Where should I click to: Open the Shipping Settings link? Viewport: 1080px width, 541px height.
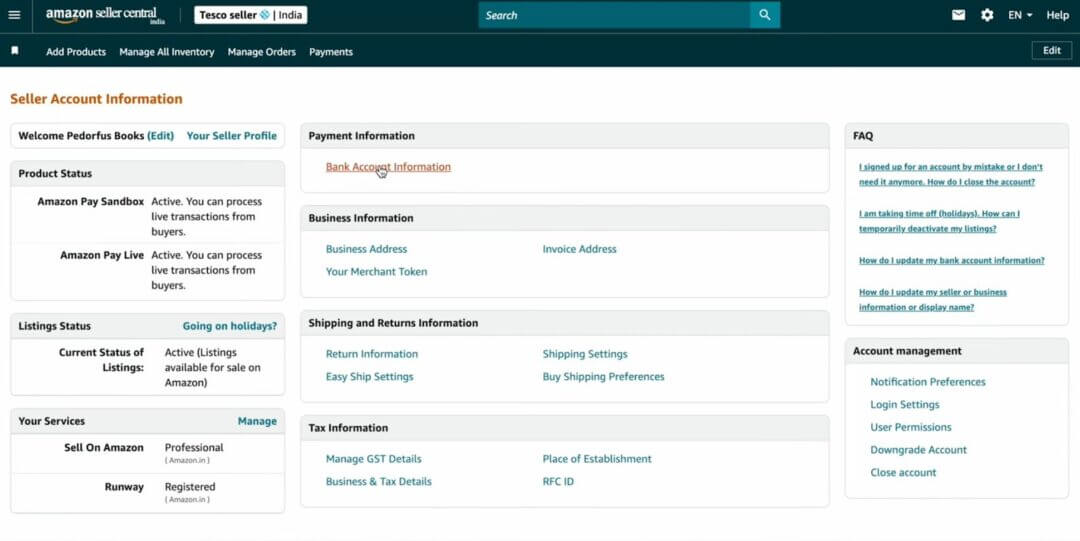585,354
